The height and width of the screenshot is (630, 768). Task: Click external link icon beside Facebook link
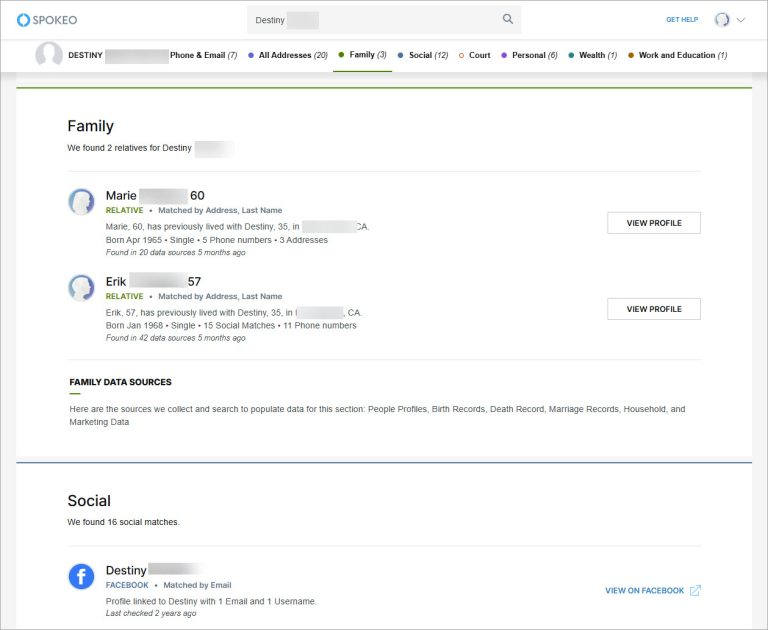pos(695,590)
